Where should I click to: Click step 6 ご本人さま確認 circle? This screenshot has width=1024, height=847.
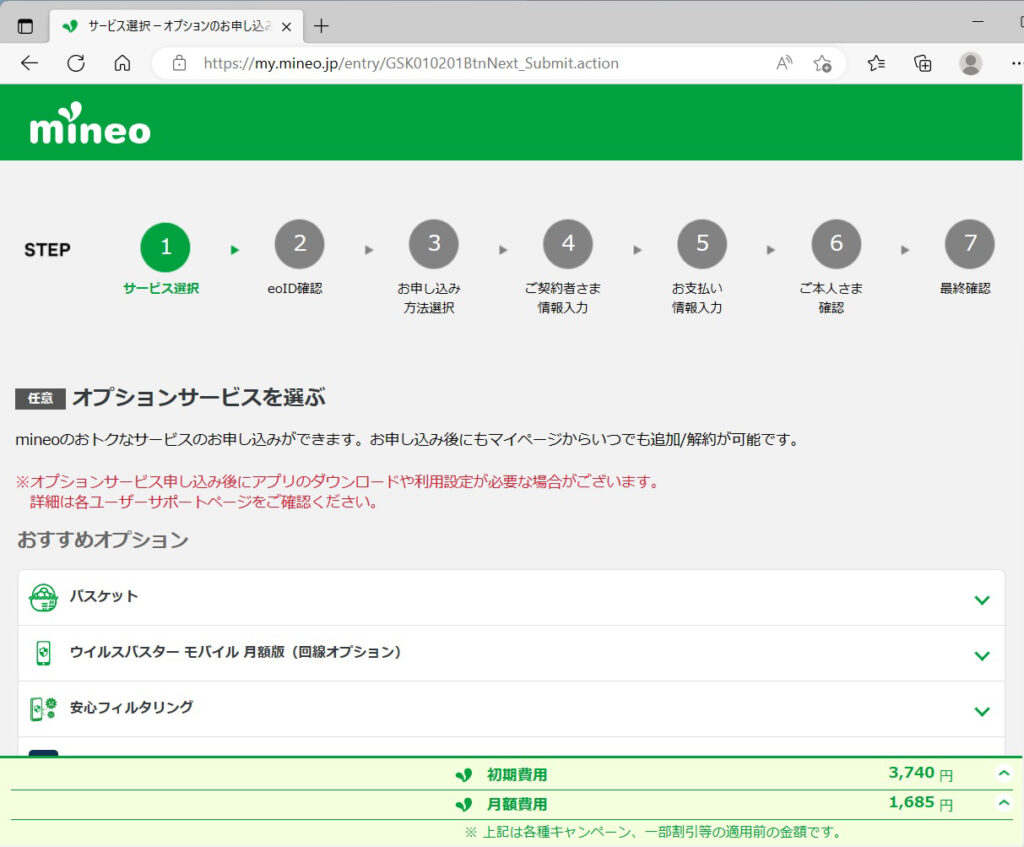836,244
